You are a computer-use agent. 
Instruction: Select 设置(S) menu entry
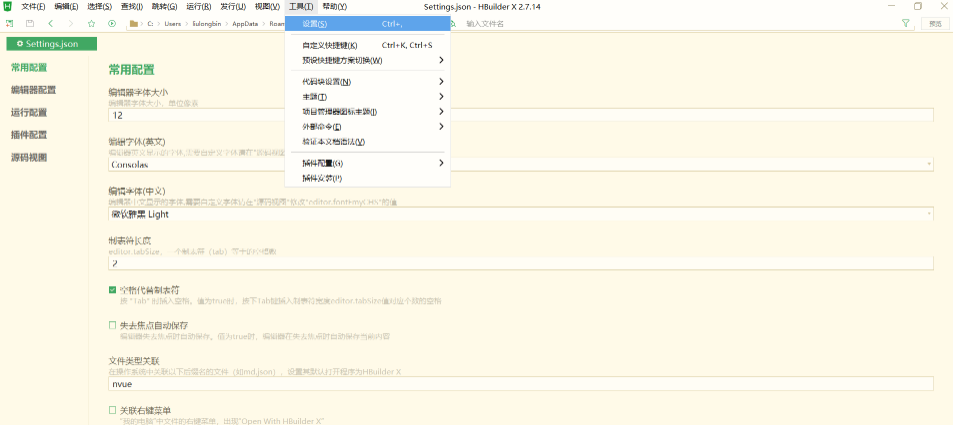pyautogui.click(x=368, y=24)
